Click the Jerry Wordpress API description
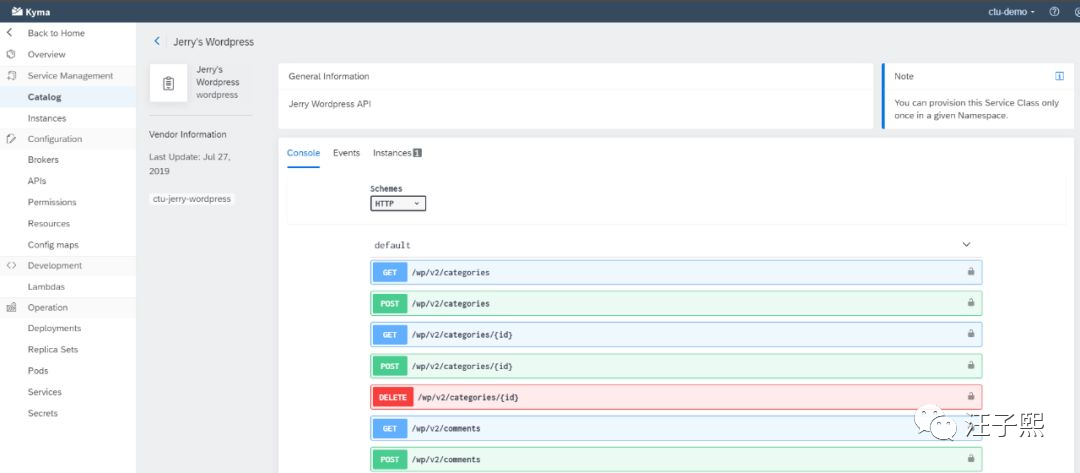Image resolution: width=1080 pixels, height=473 pixels. (x=330, y=104)
